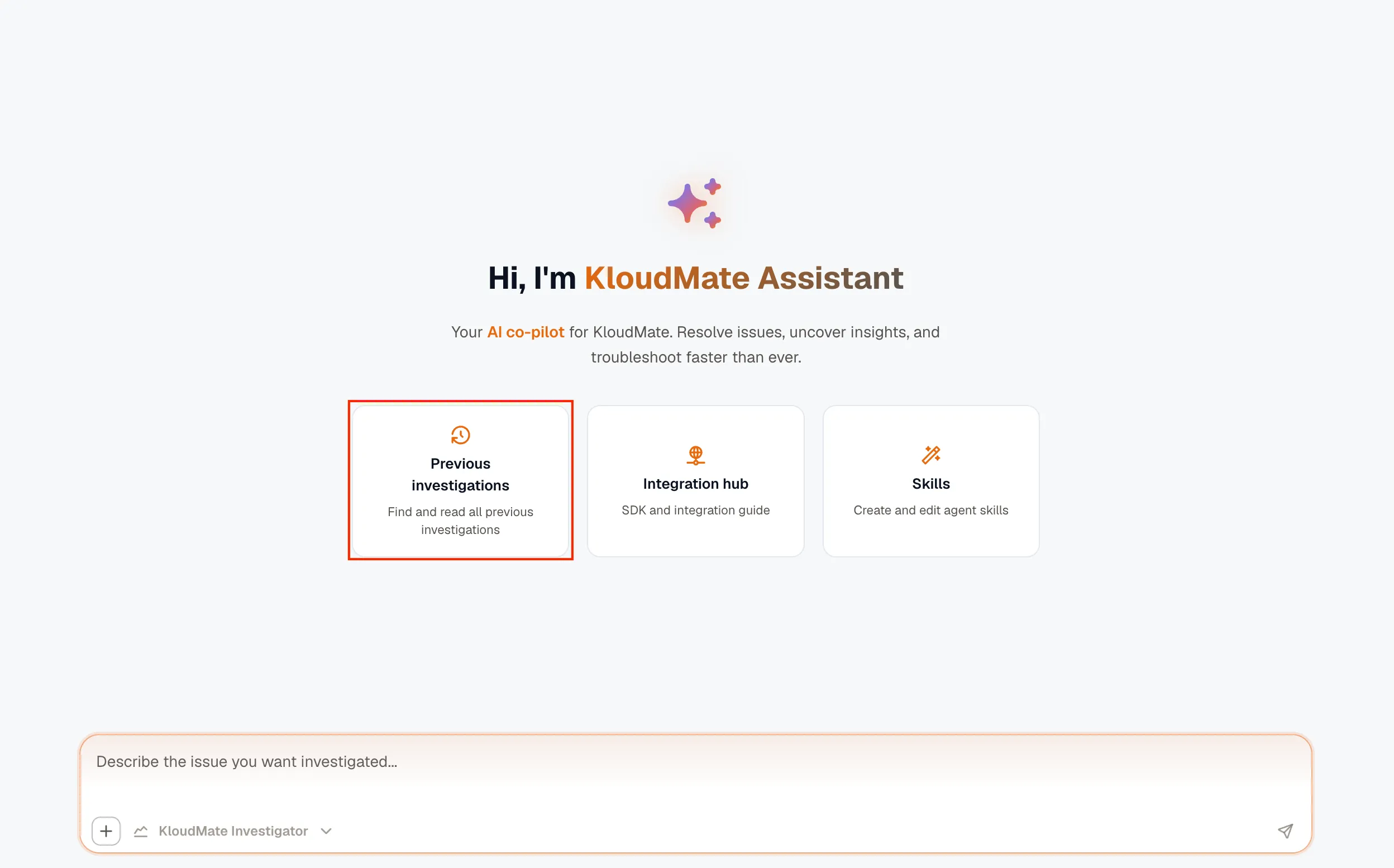Viewport: 1394px width, 868px height.
Task: Click the globe icon on Integration hub
Action: pos(695,455)
